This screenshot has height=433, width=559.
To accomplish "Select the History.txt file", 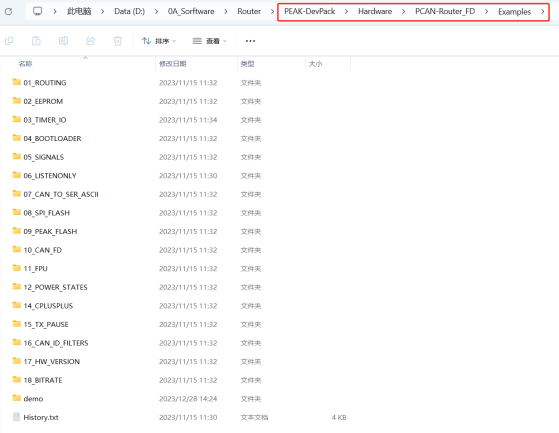I will 41,417.
